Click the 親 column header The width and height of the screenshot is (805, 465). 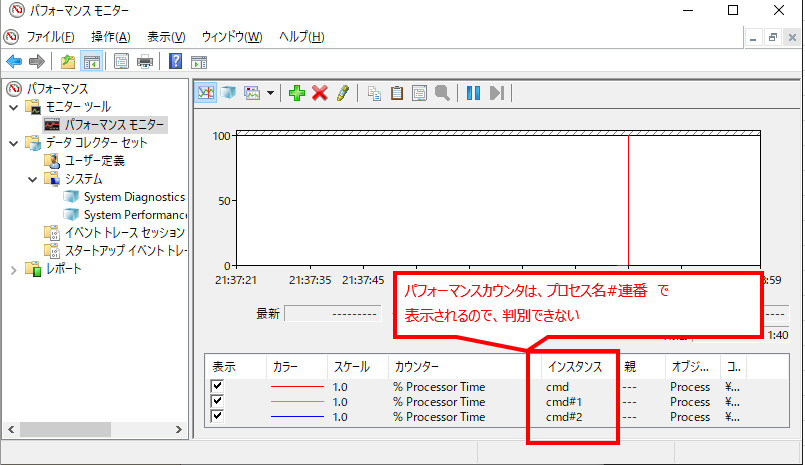pyautogui.click(x=642, y=366)
